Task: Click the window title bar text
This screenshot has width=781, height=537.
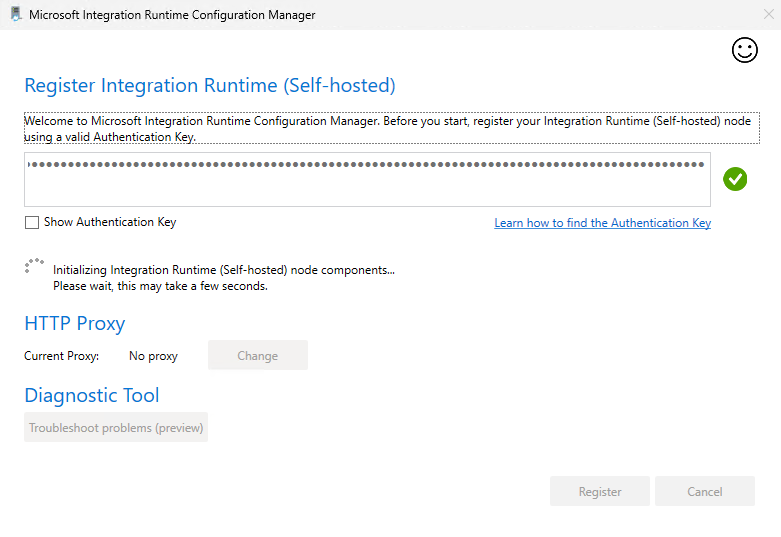Action: (172, 15)
